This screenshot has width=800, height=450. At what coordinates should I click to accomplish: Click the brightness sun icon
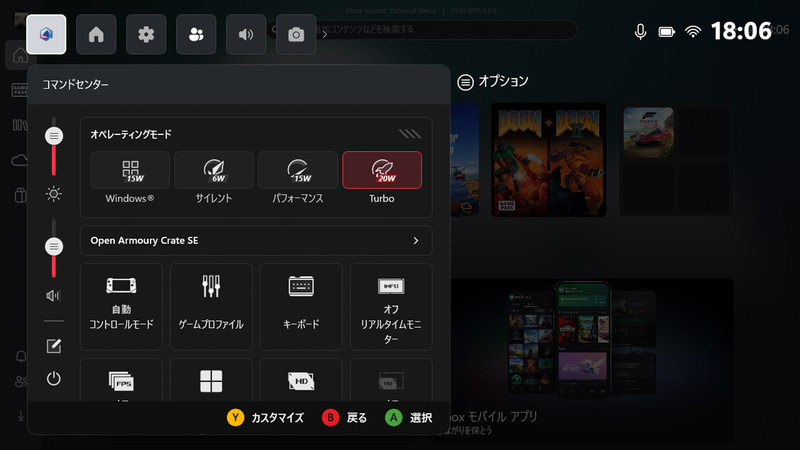click(54, 194)
